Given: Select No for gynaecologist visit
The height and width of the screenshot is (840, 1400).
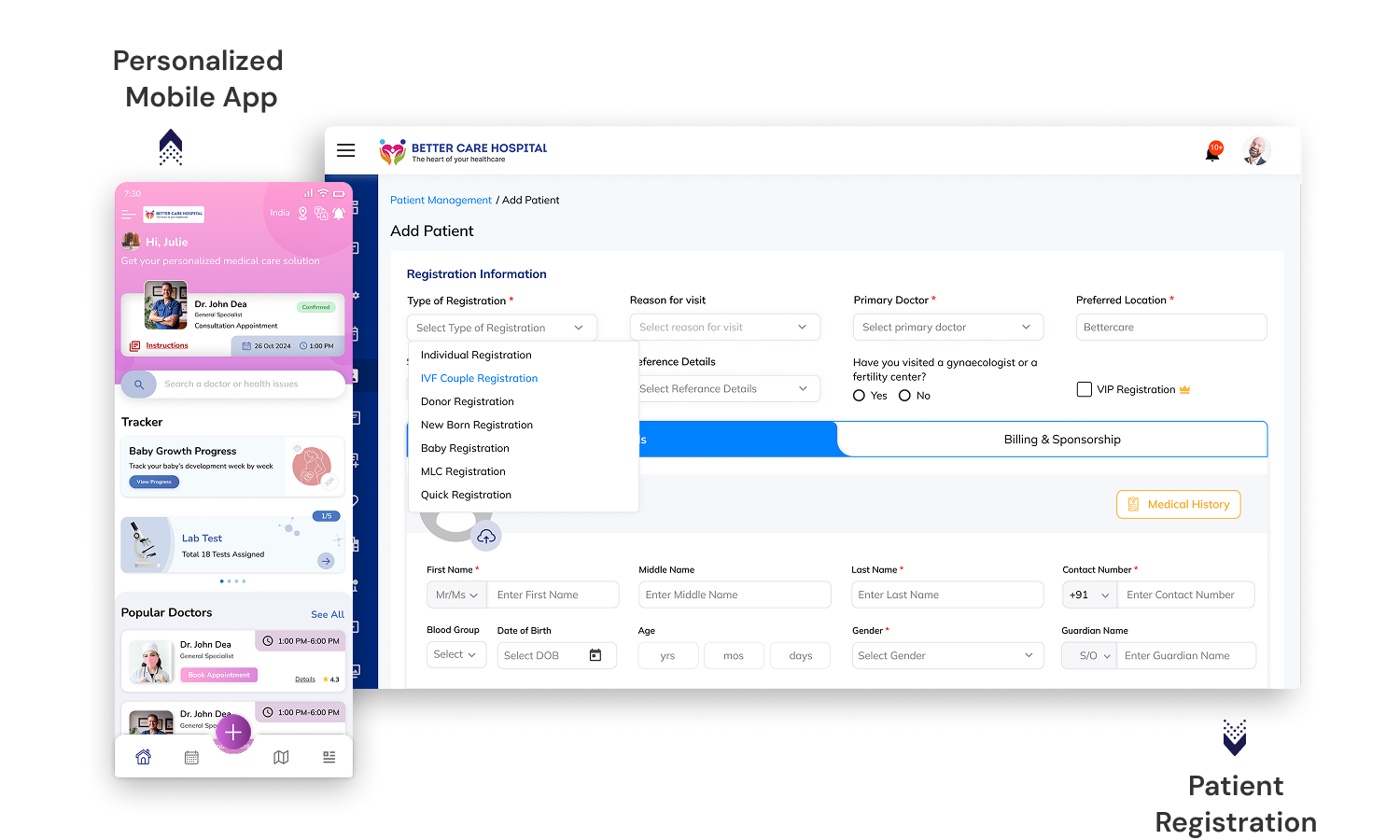Looking at the screenshot, I should 904,396.
